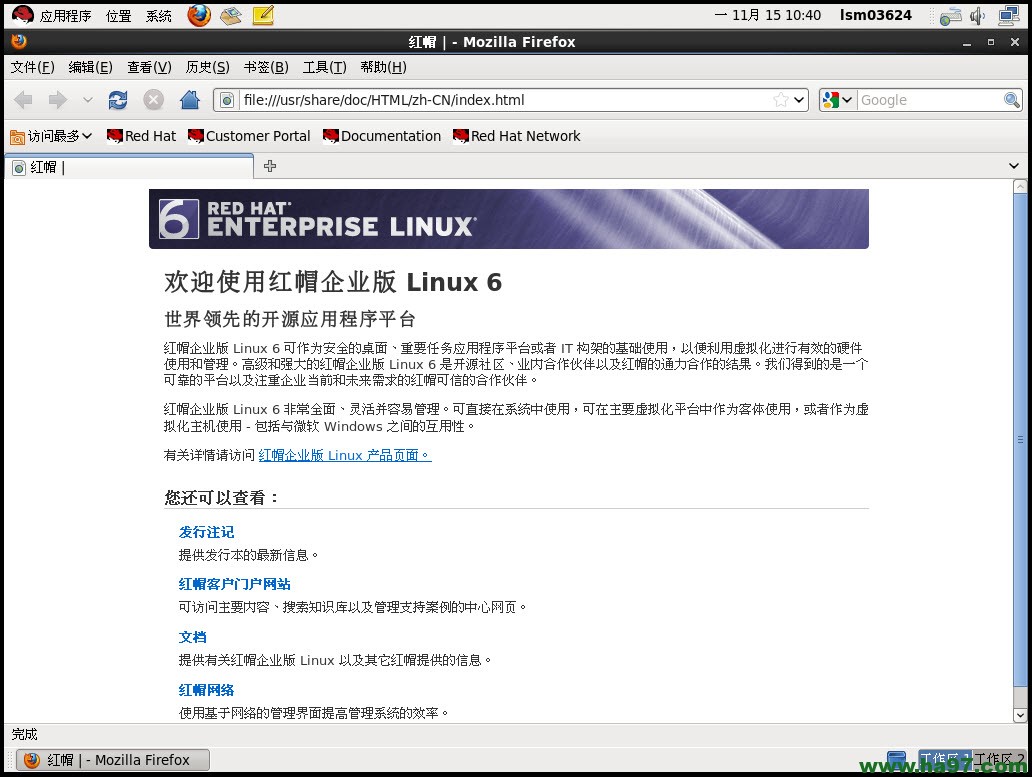Open the 文档 link
Image resolution: width=1032 pixels, height=777 pixels.
click(192, 637)
